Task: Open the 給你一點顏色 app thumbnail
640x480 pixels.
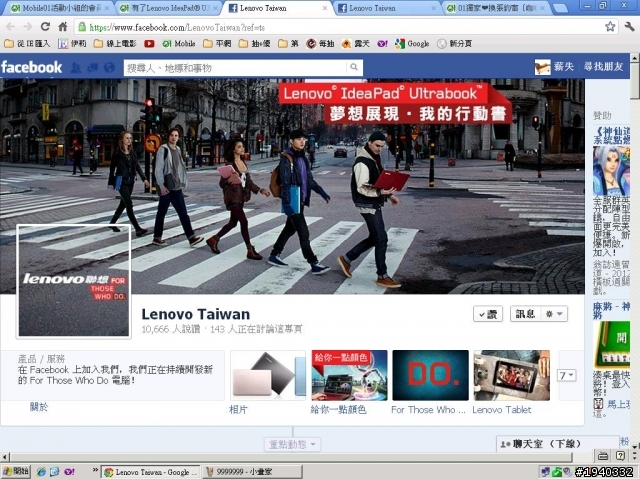Action: (349, 375)
